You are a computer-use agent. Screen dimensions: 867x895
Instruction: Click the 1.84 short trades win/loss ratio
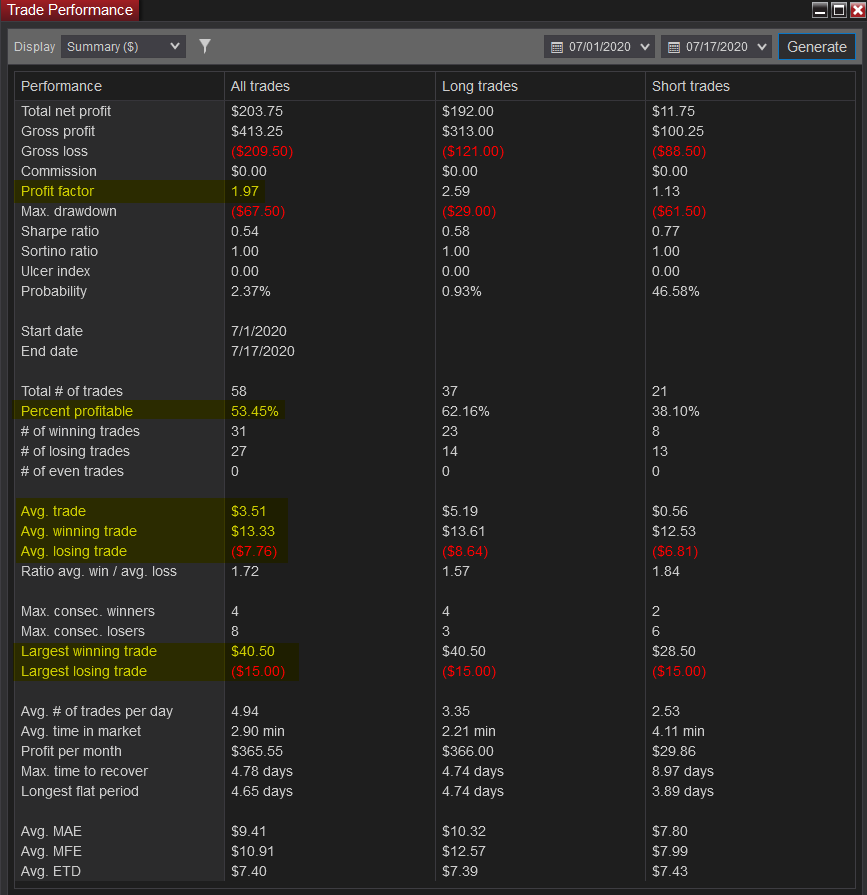[666, 571]
